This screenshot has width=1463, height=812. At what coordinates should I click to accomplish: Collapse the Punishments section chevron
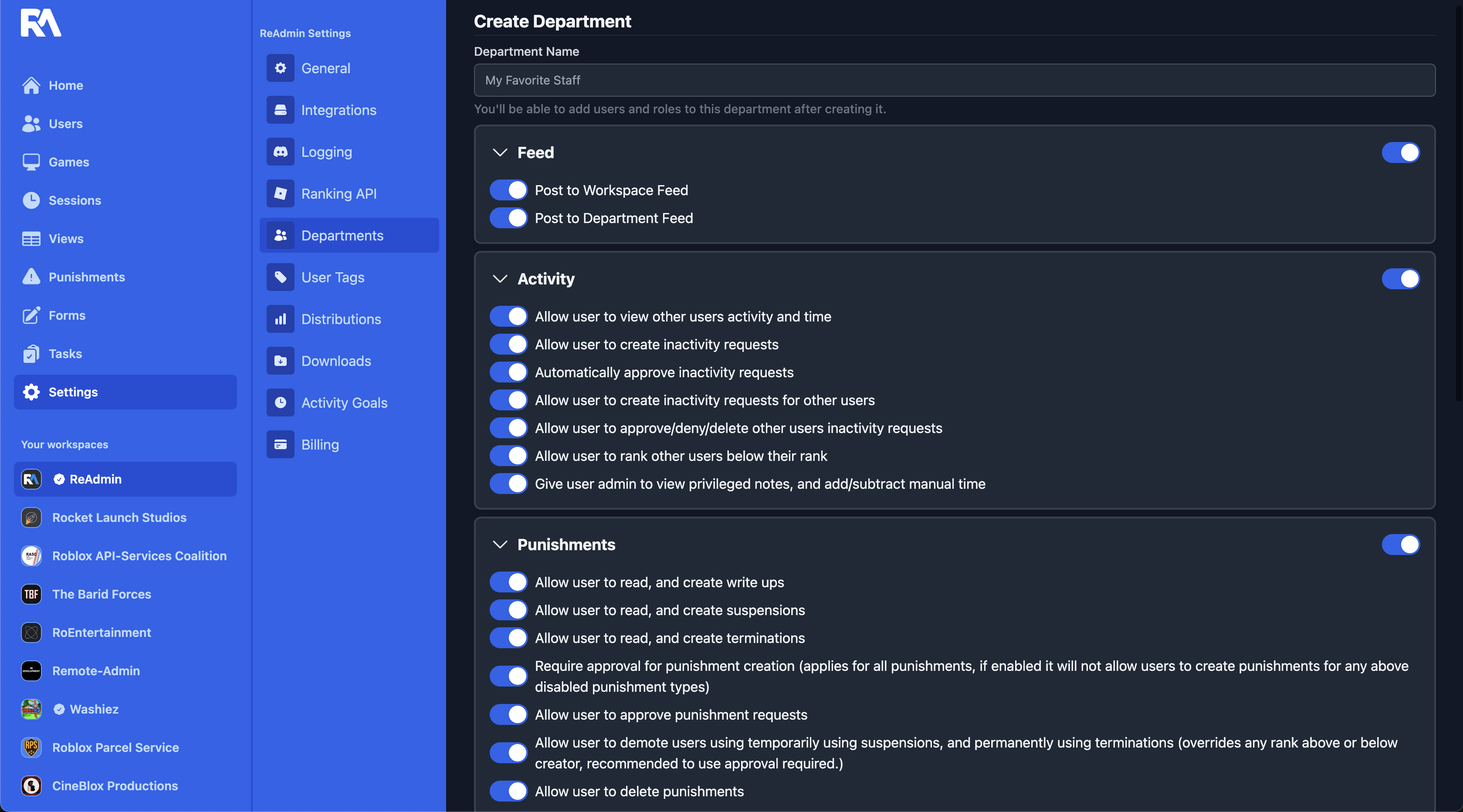pyautogui.click(x=500, y=545)
